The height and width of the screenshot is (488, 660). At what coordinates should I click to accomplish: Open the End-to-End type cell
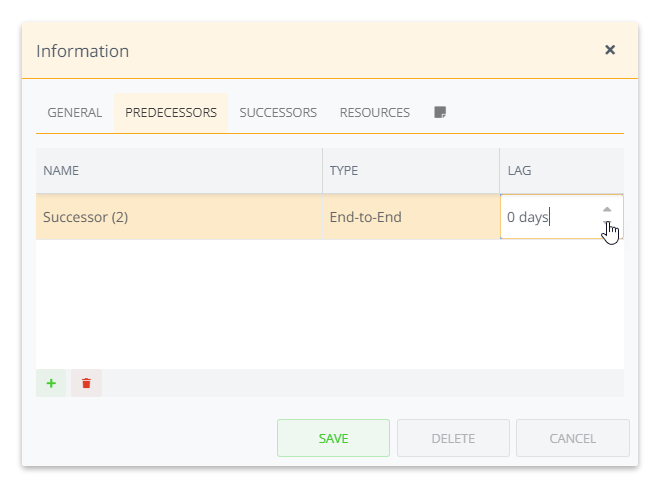tap(410, 217)
